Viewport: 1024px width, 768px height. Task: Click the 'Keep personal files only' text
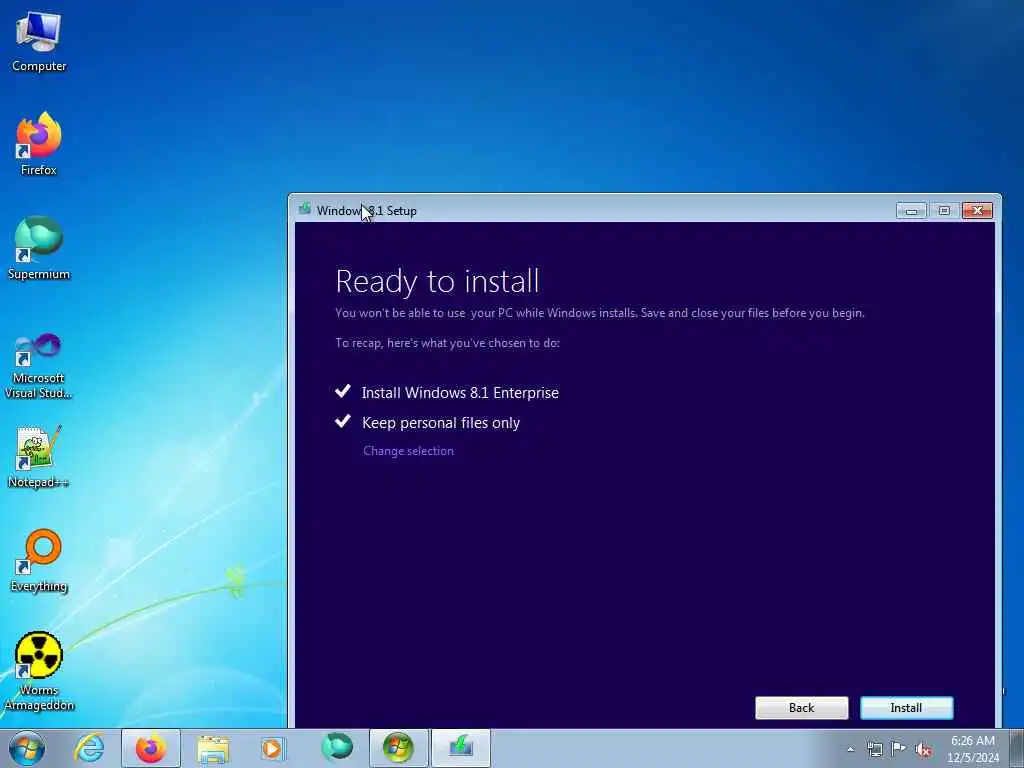click(x=441, y=423)
